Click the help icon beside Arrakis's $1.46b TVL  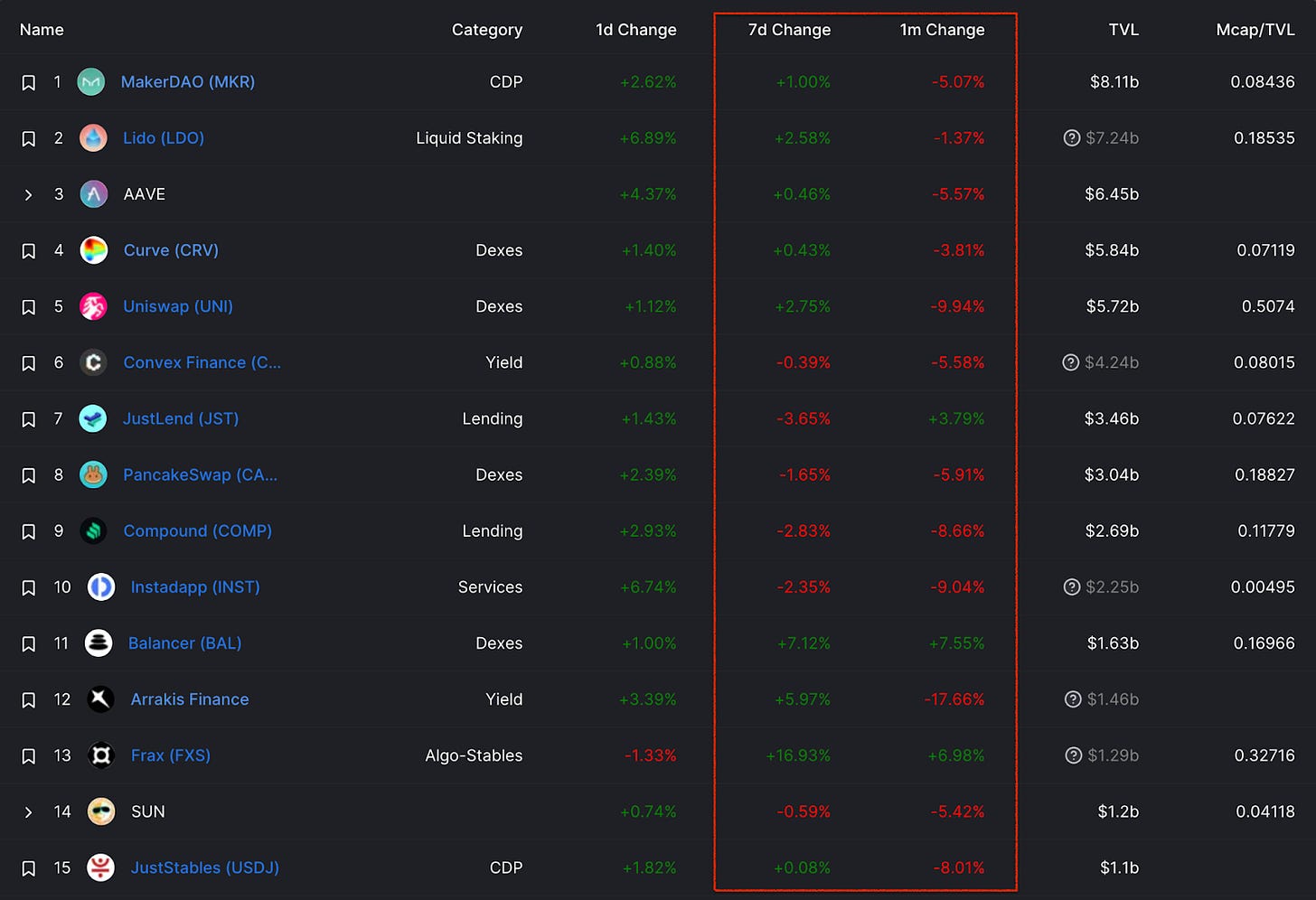pyautogui.click(x=1073, y=699)
